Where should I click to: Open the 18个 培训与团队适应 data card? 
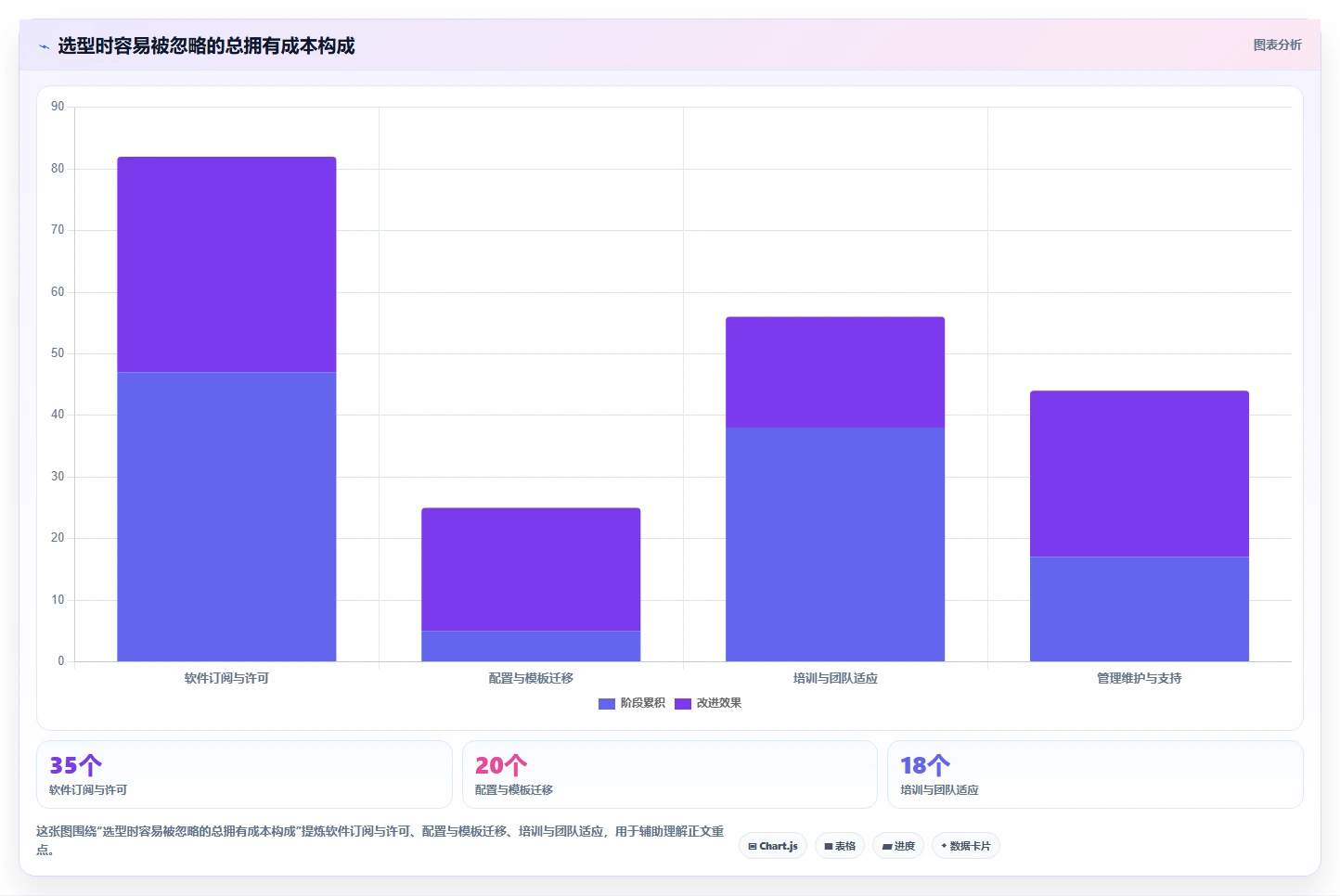click(1095, 774)
